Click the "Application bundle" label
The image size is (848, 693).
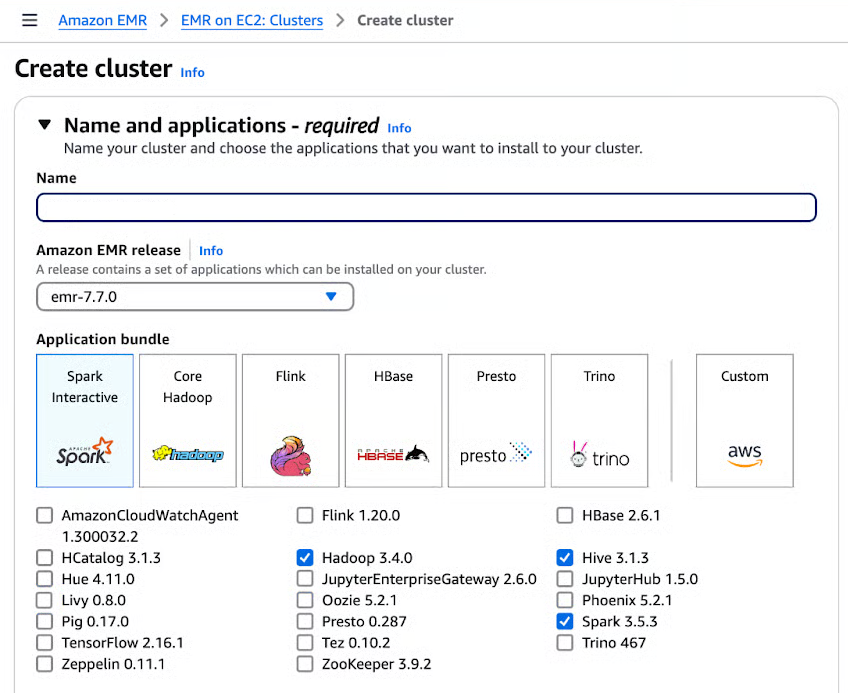tap(103, 339)
